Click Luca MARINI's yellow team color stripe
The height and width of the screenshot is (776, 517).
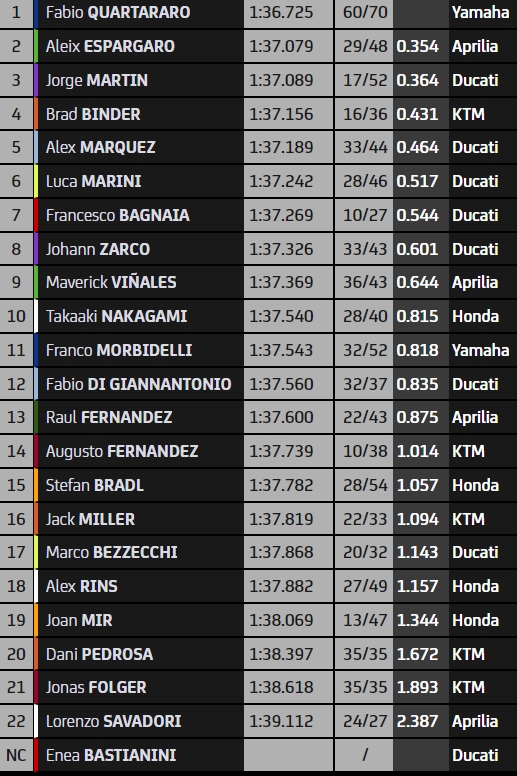36,181
